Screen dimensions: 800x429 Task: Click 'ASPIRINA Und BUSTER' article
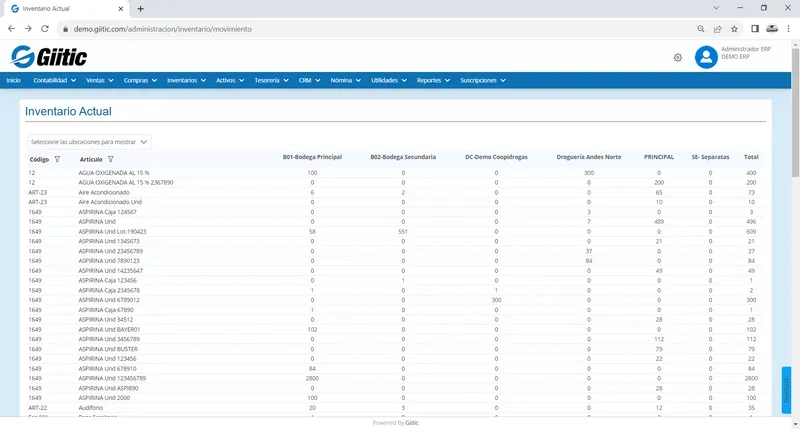pyautogui.click(x=108, y=349)
